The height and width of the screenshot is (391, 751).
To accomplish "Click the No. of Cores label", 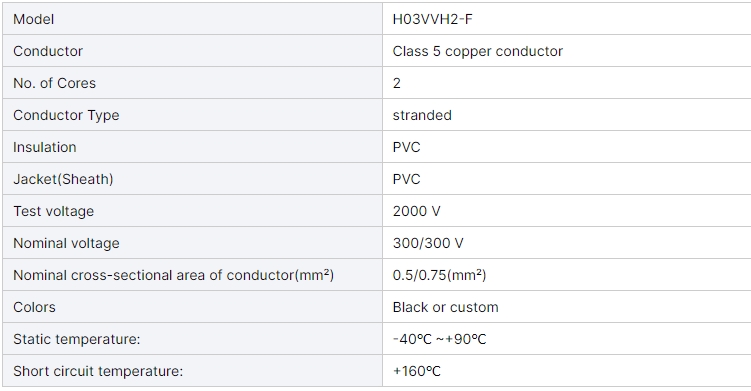I will tap(55, 83).
